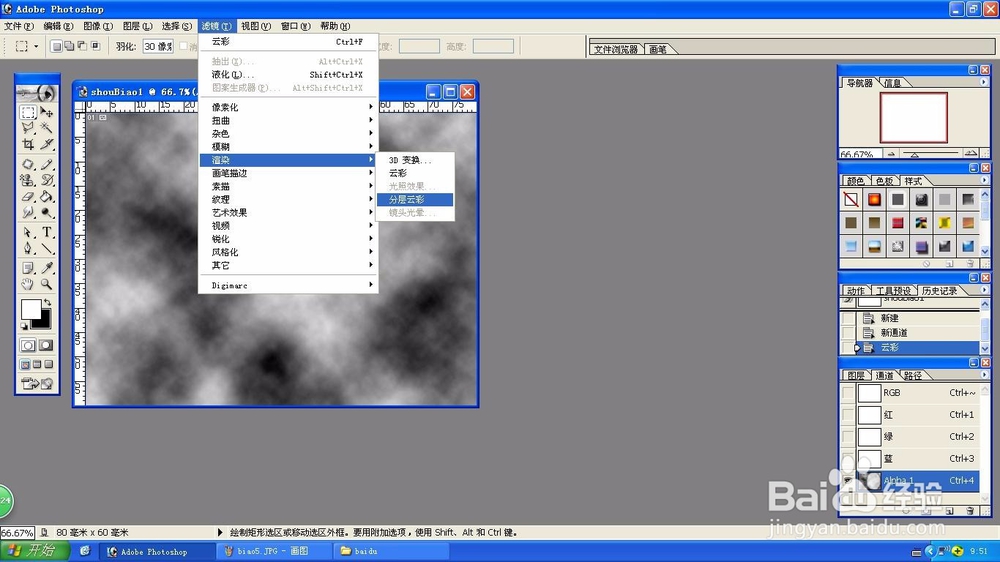Image resolution: width=1000 pixels, height=562 pixels.
Task: Click trash icon in Styles panel
Action: [x=970, y=263]
